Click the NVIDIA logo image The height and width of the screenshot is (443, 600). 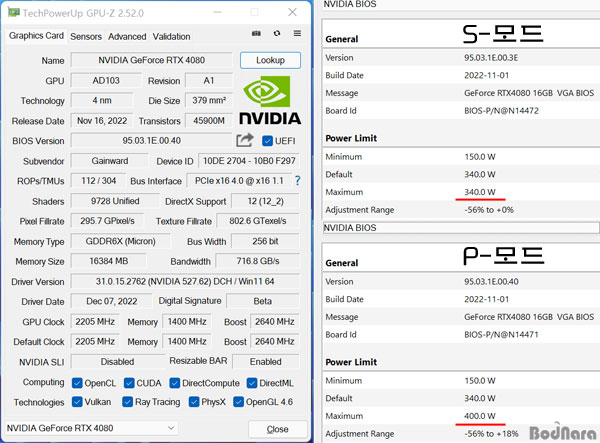coord(270,100)
